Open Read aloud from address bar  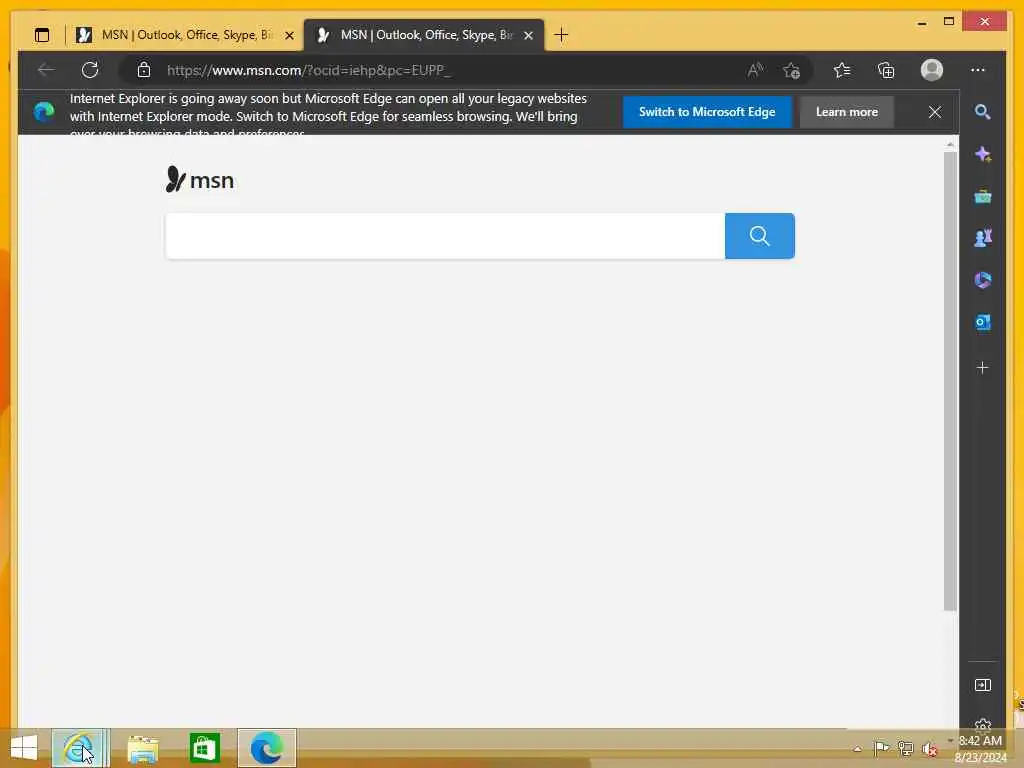click(x=755, y=70)
